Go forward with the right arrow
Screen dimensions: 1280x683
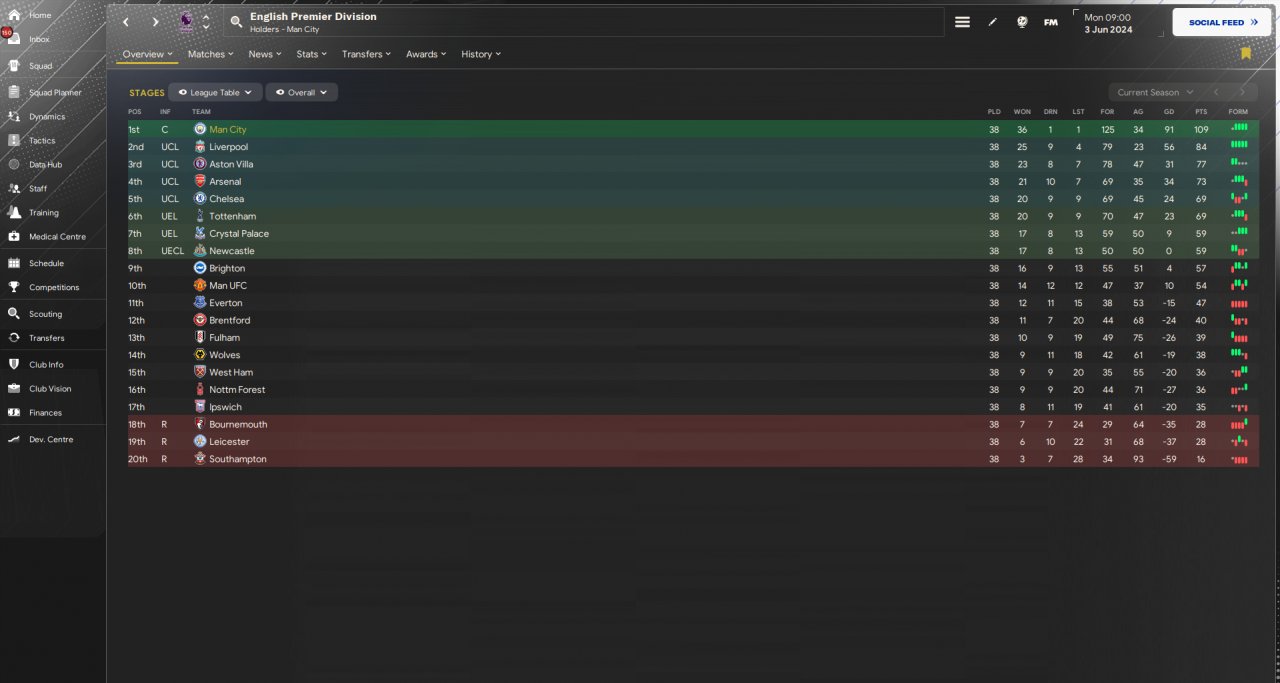coord(155,22)
